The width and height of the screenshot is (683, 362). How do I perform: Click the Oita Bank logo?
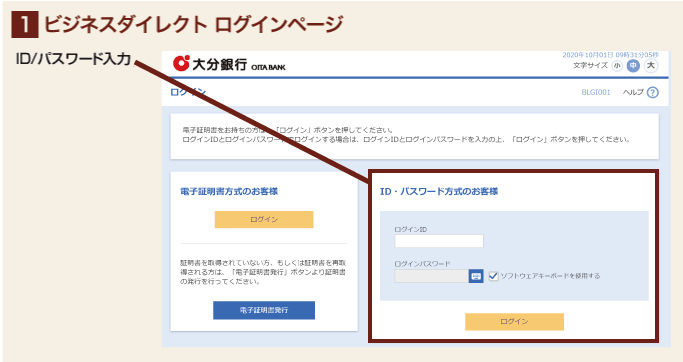[x=229, y=64]
